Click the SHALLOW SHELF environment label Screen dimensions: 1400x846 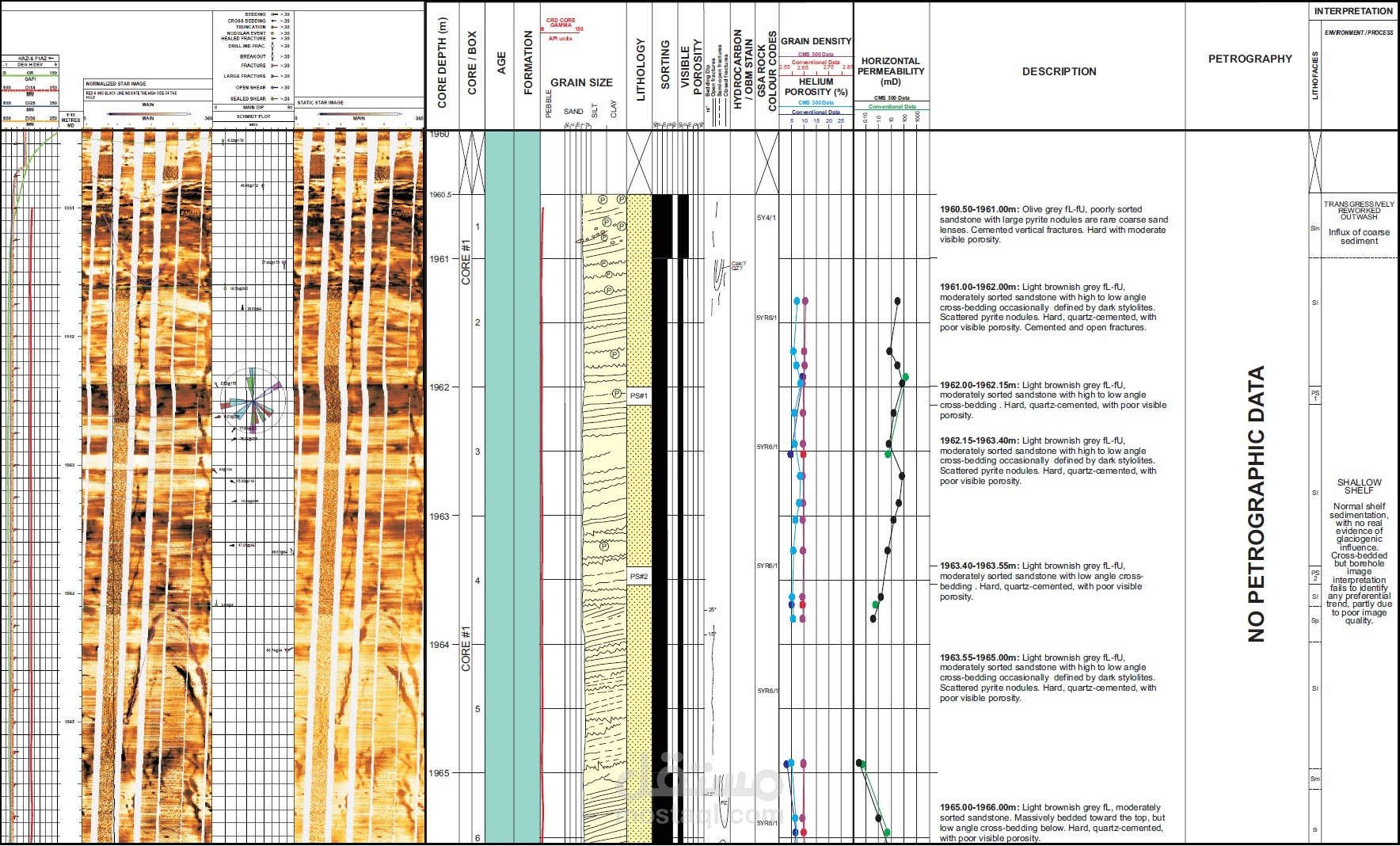coord(1359,486)
